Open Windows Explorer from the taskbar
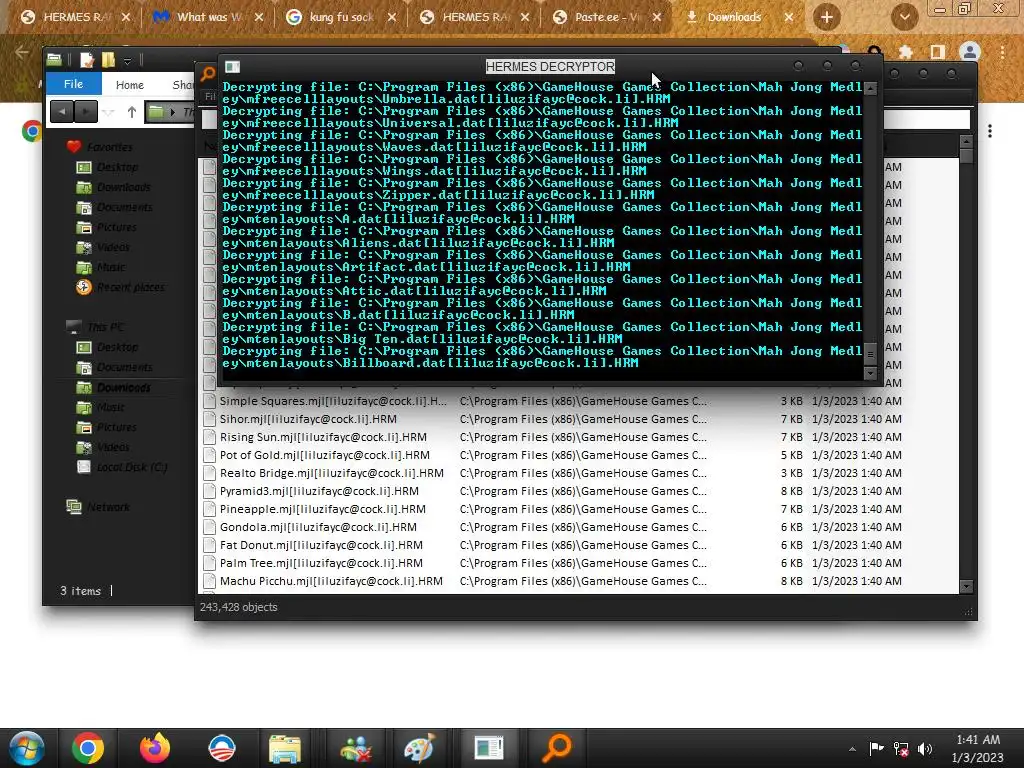1024x768 pixels. tap(285, 748)
